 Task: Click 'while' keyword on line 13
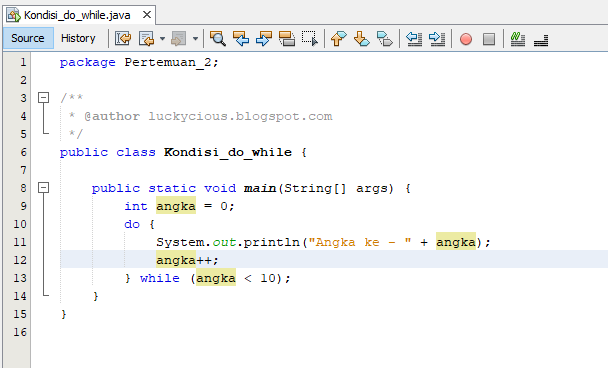(160, 278)
